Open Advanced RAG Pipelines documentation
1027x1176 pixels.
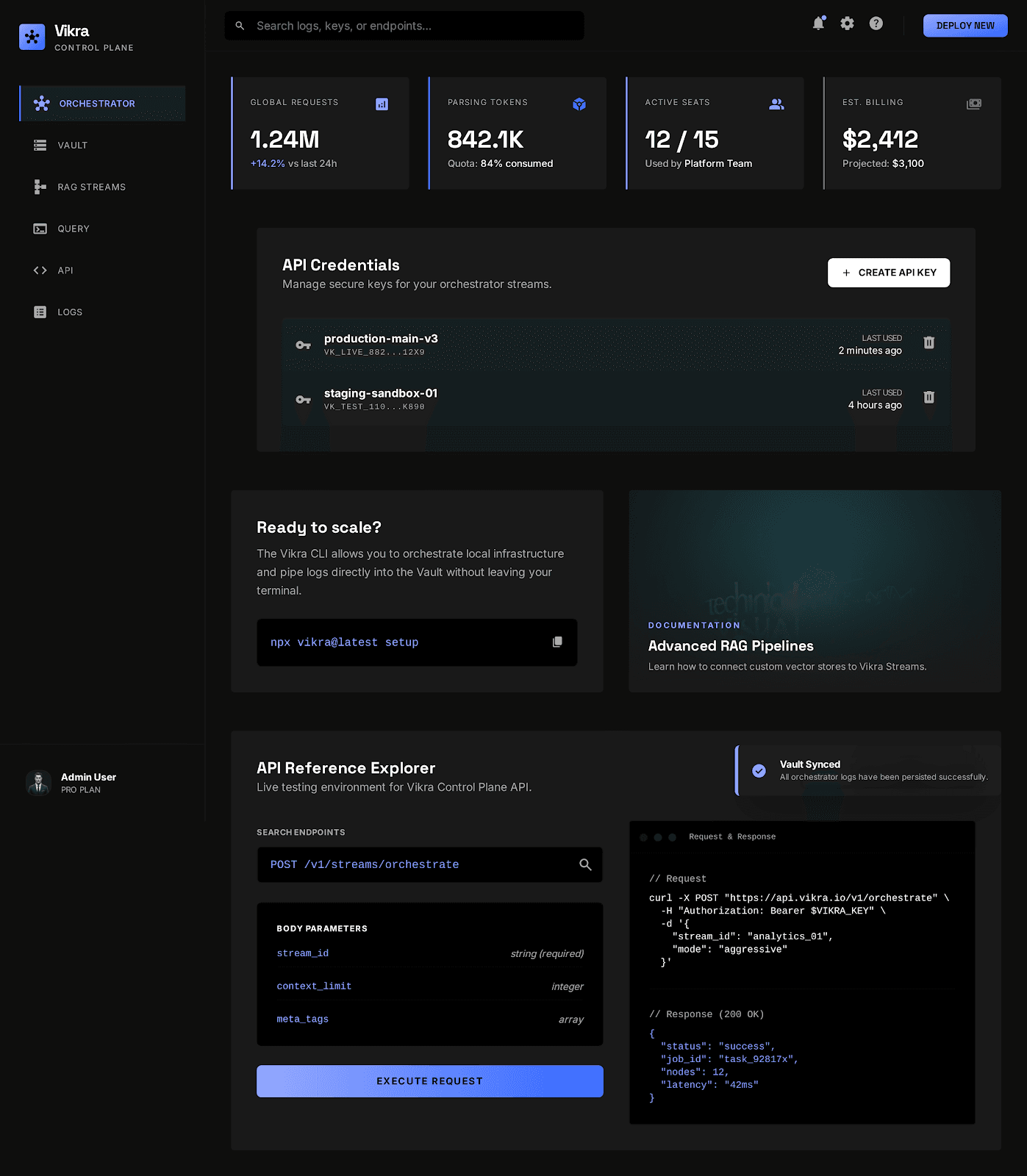(x=815, y=591)
